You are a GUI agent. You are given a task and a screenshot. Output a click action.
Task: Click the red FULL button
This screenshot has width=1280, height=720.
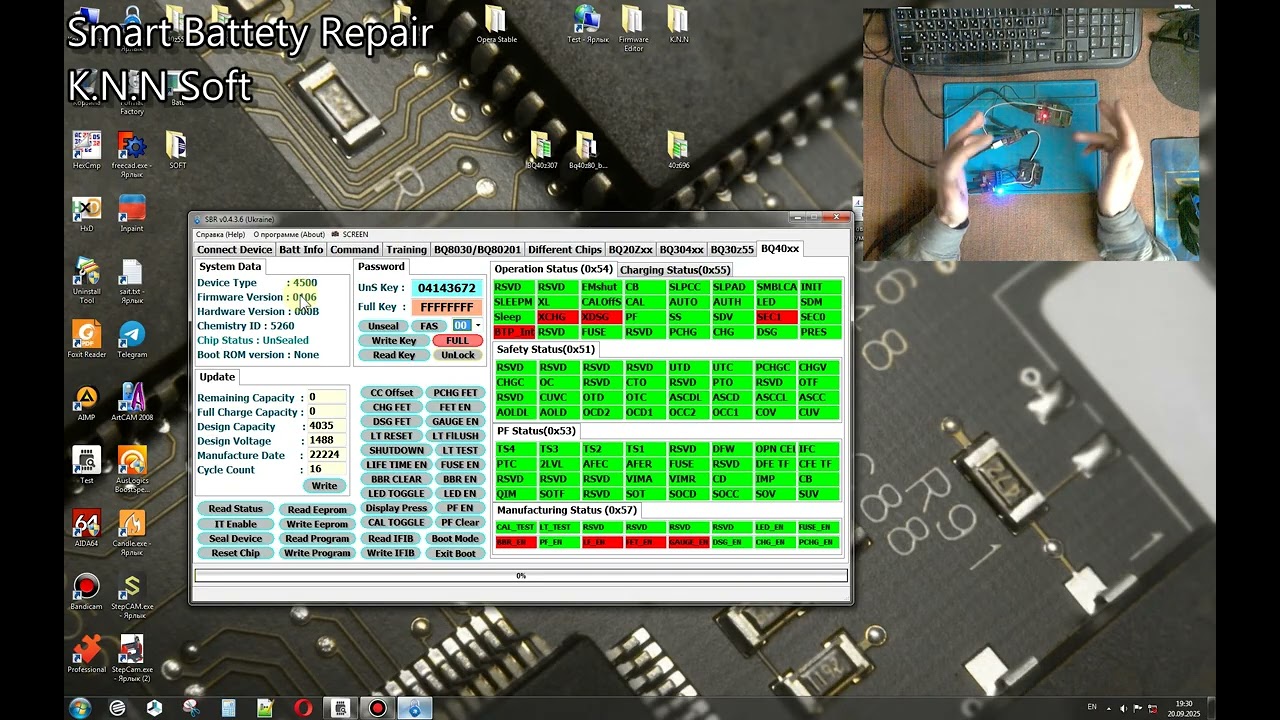[x=457, y=340]
